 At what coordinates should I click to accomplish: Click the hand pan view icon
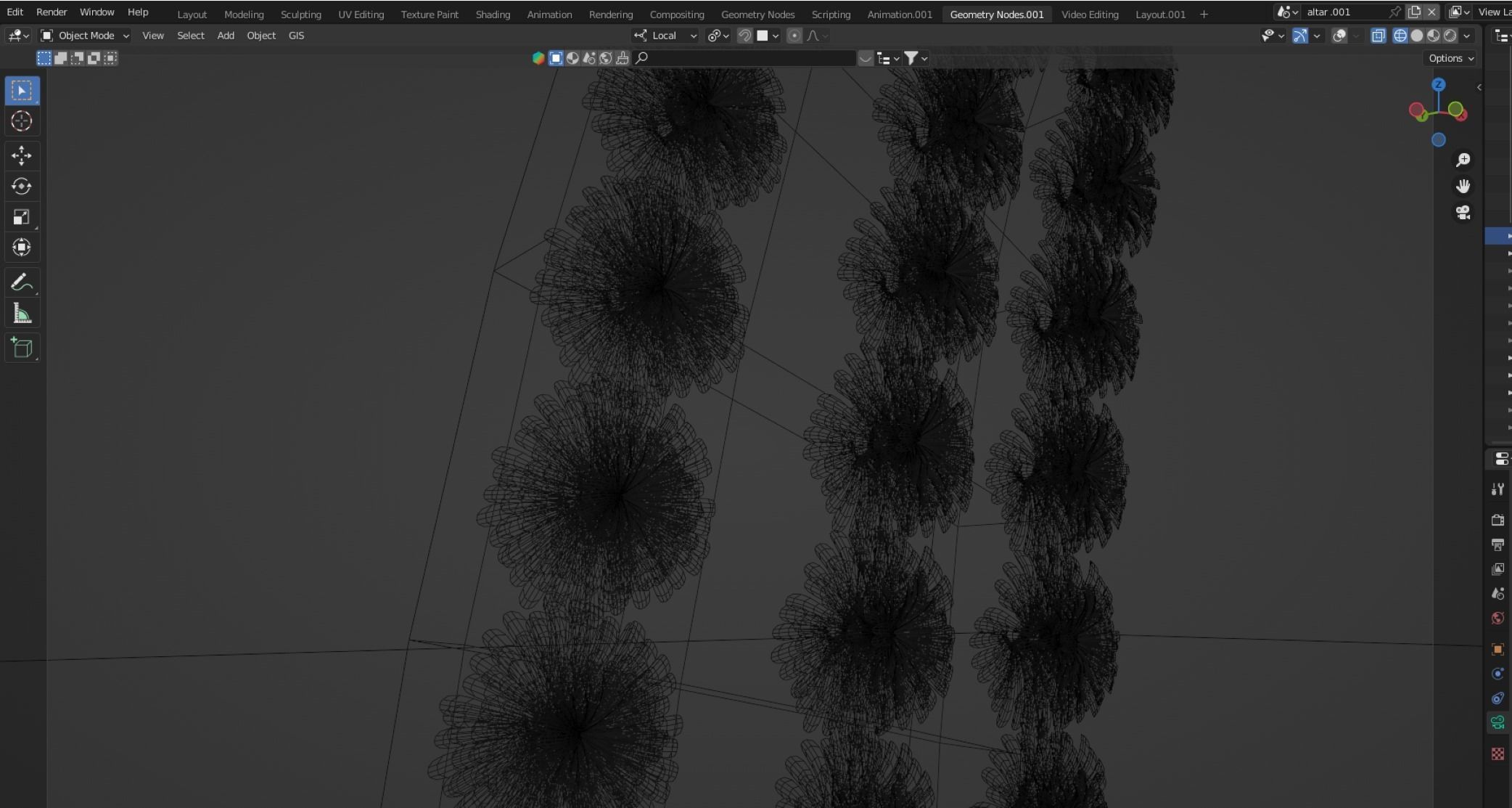pyautogui.click(x=1463, y=187)
